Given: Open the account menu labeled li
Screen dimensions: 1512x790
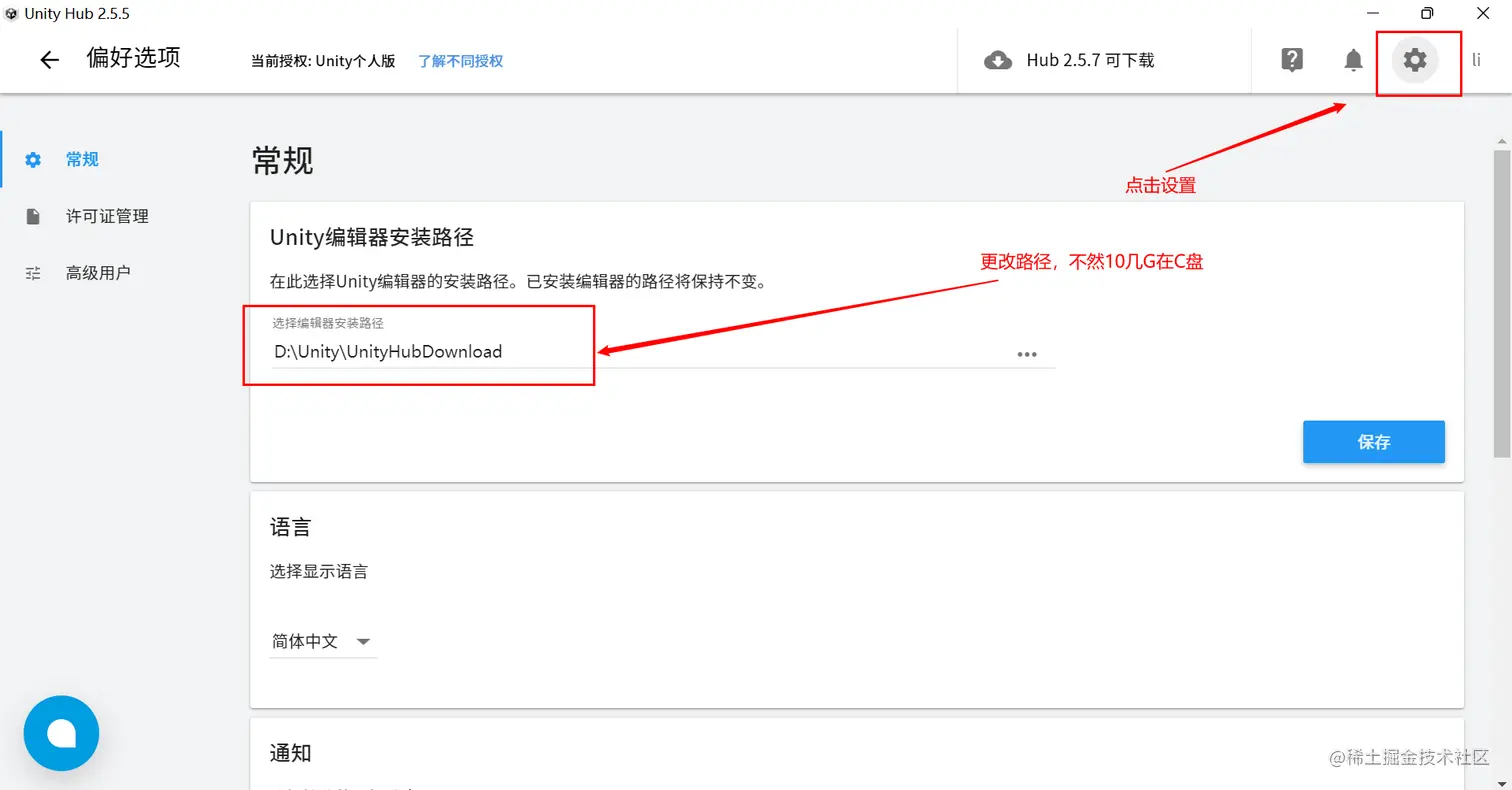Looking at the screenshot, I should [x=1476, y=60].
